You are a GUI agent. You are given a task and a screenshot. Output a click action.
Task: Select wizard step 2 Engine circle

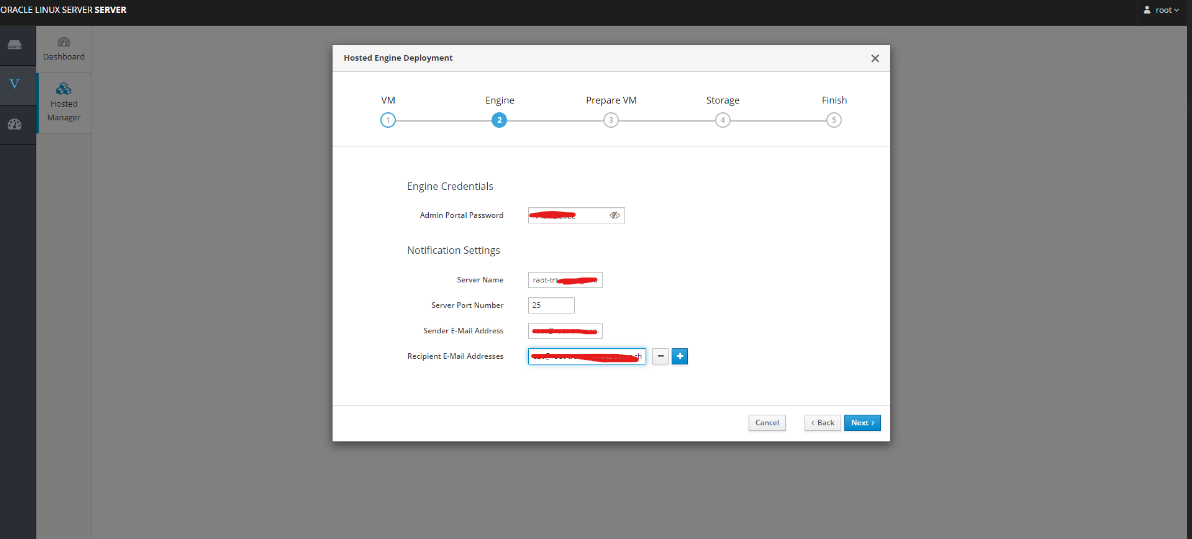pyautogui.click(x=499, y=120)
